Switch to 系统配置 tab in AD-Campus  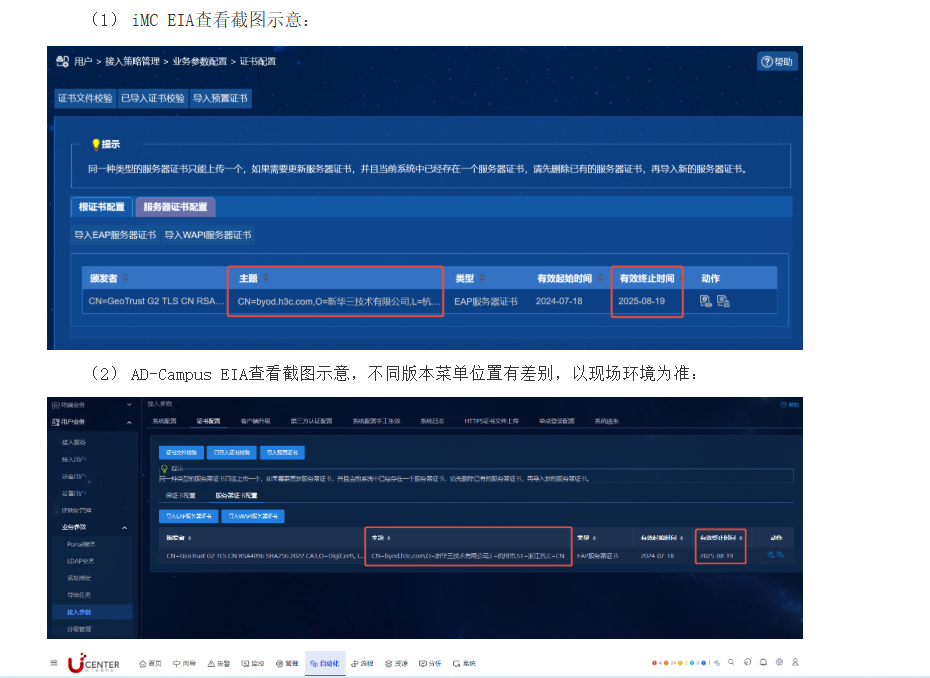click(164, 421)
